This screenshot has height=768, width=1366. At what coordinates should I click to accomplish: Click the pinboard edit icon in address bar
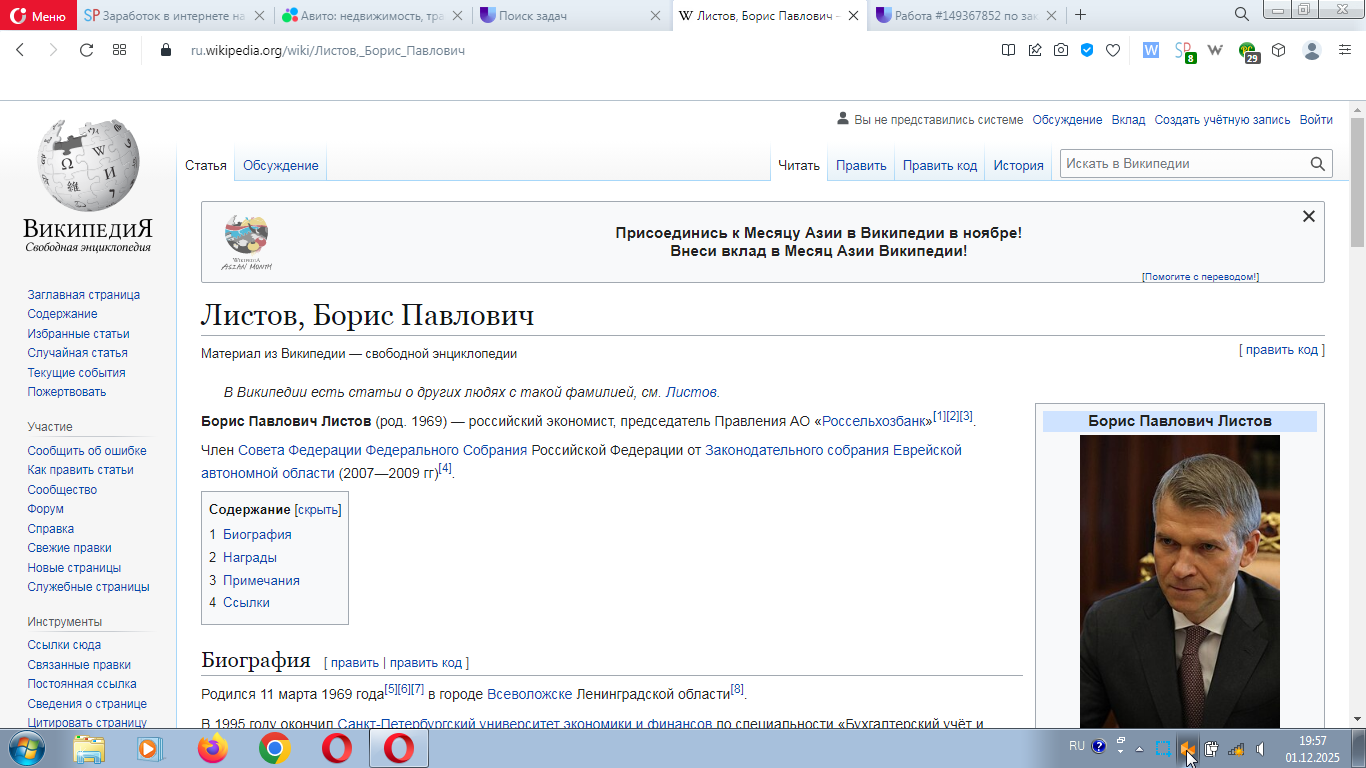[x=1035, y=50]
